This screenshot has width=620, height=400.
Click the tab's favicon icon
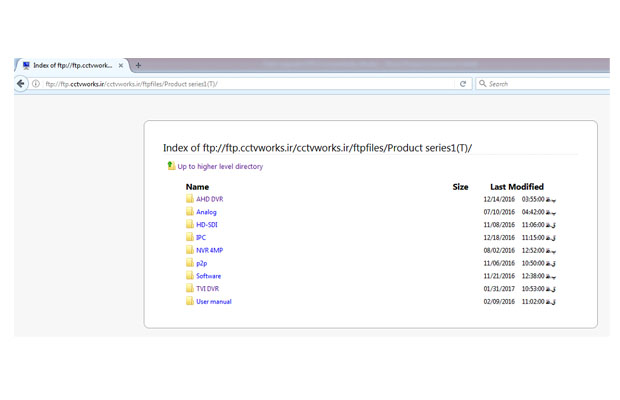(26, 65)
